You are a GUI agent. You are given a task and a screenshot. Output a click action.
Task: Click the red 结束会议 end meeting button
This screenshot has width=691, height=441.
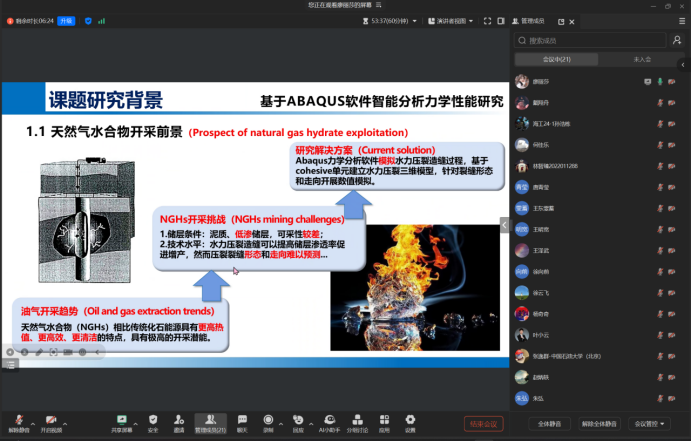coord(483,424)
